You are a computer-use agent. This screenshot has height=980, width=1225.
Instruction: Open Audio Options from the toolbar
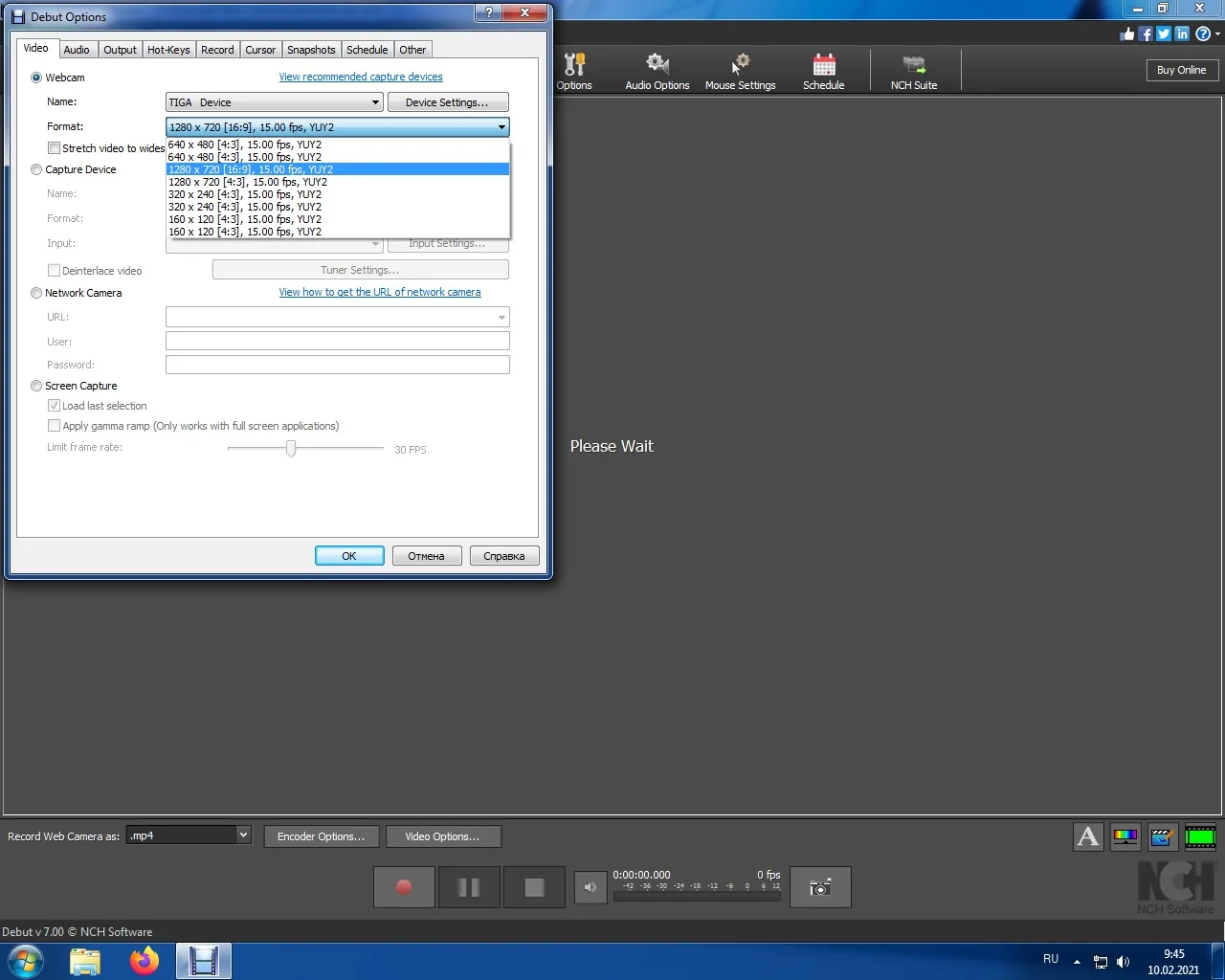(657, 72)
